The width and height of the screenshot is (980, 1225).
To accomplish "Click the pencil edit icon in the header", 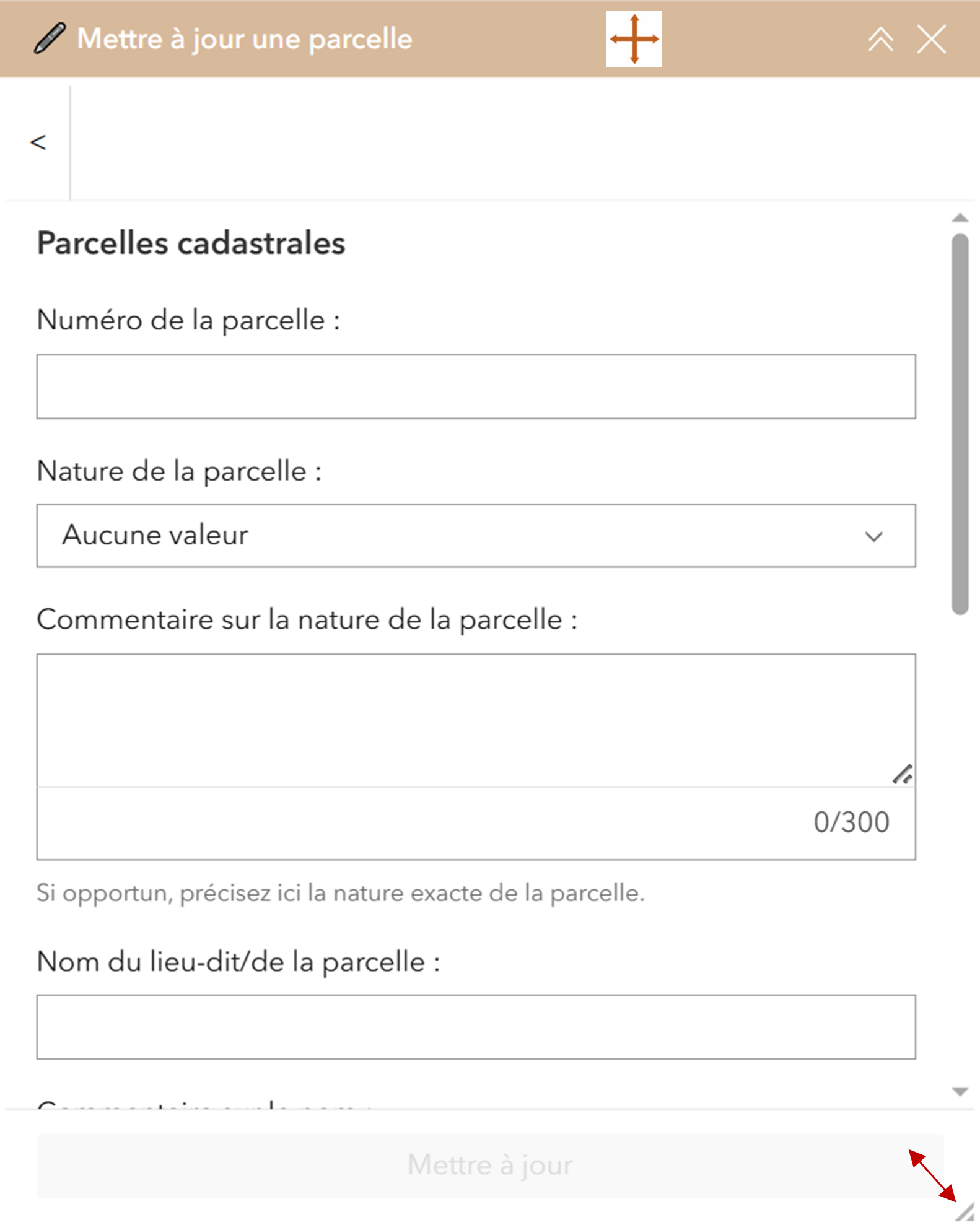I will 50,38.
